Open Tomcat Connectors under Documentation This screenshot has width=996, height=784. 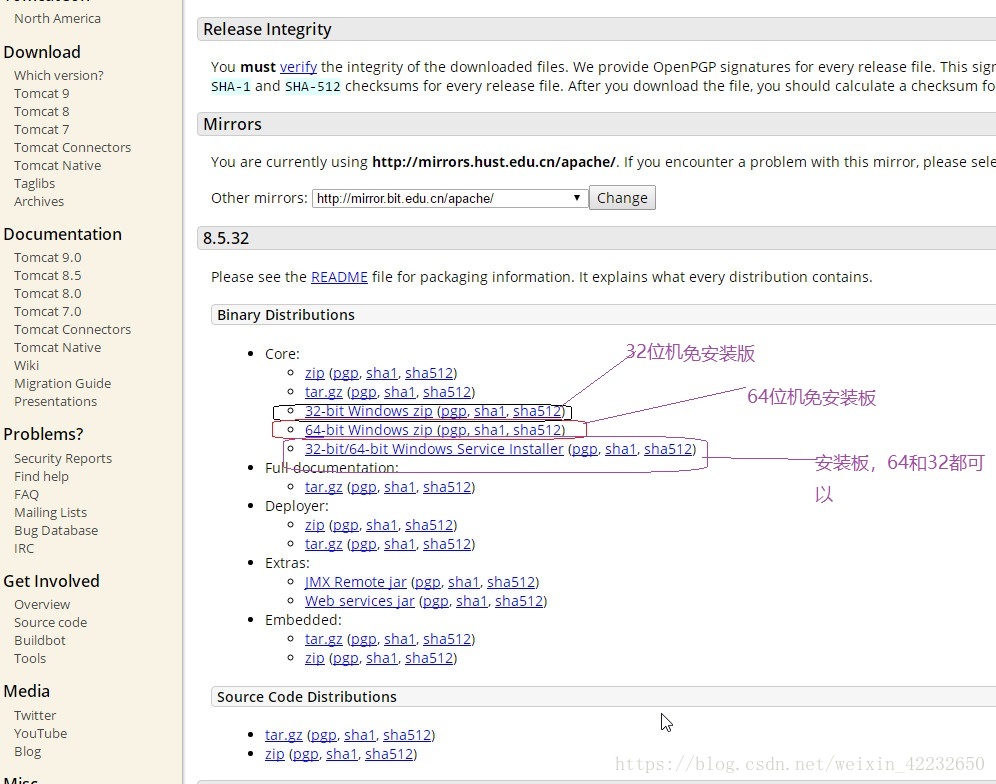[x=72, y=330]
